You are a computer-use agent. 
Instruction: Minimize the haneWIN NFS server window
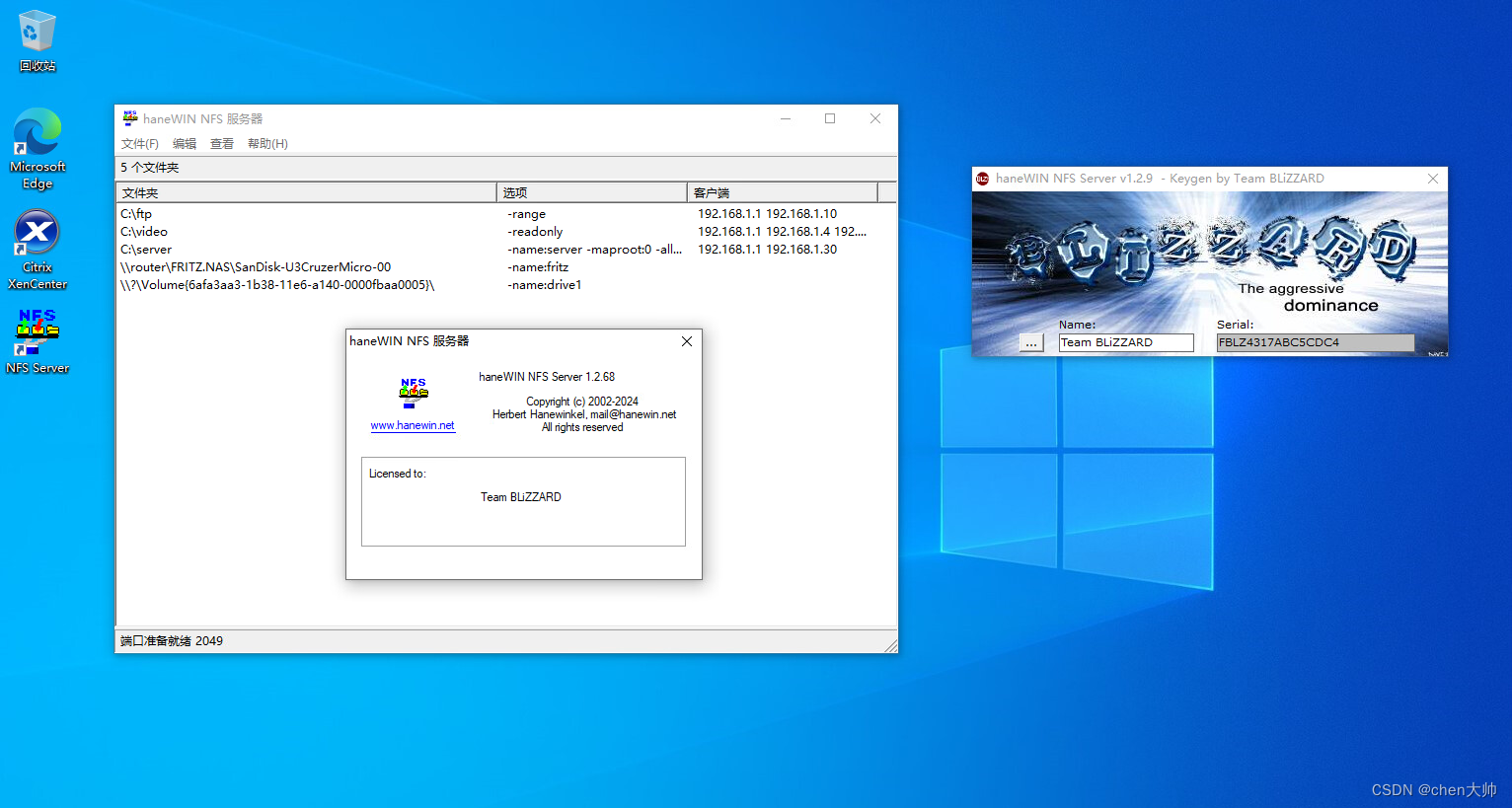[x=786, y=118]
